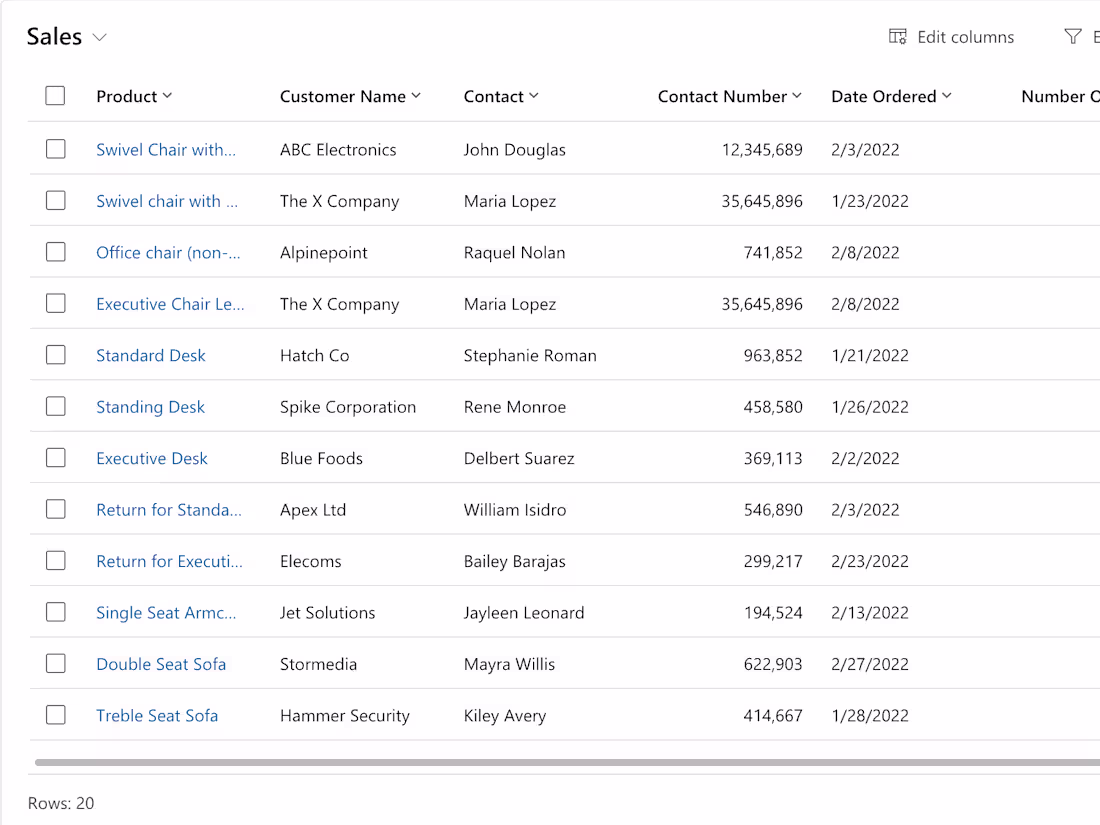Select the Treble Seat Sofa row checkbox
Screen dimensions: 1100x825
pyautogui.click(x=56, y=714)
